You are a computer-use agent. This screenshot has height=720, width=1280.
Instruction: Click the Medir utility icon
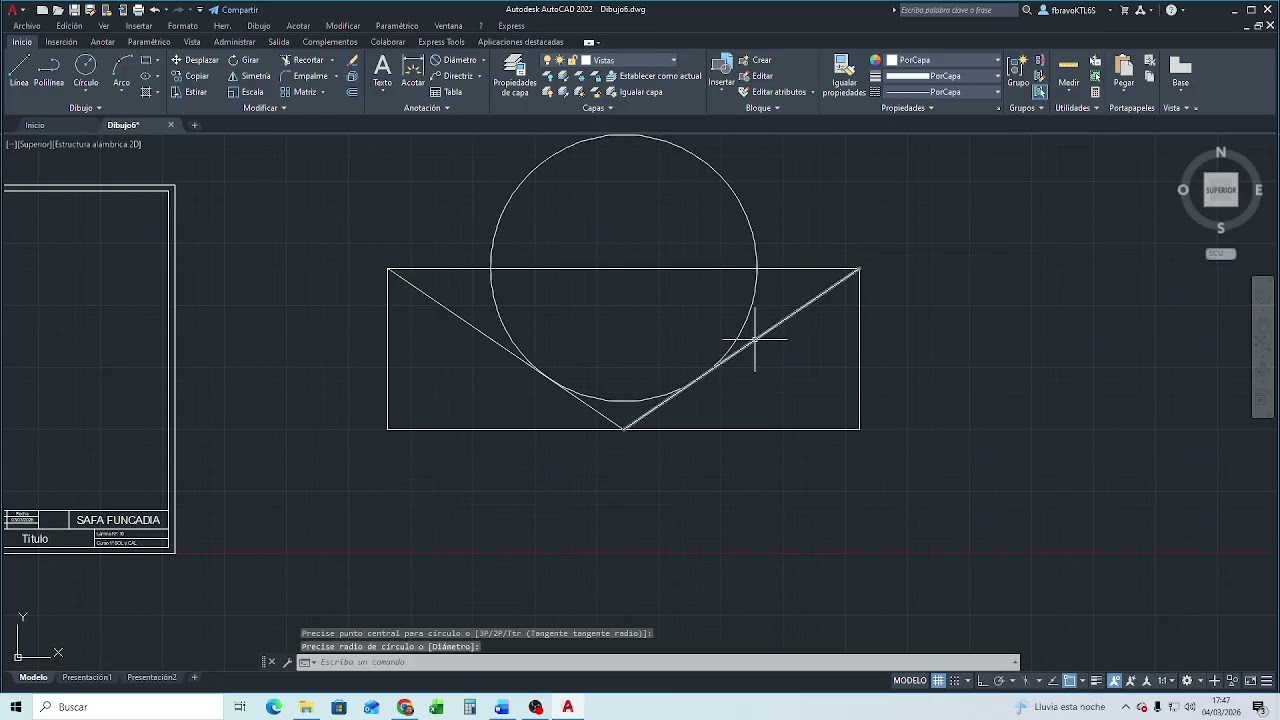coord(1069,71)
